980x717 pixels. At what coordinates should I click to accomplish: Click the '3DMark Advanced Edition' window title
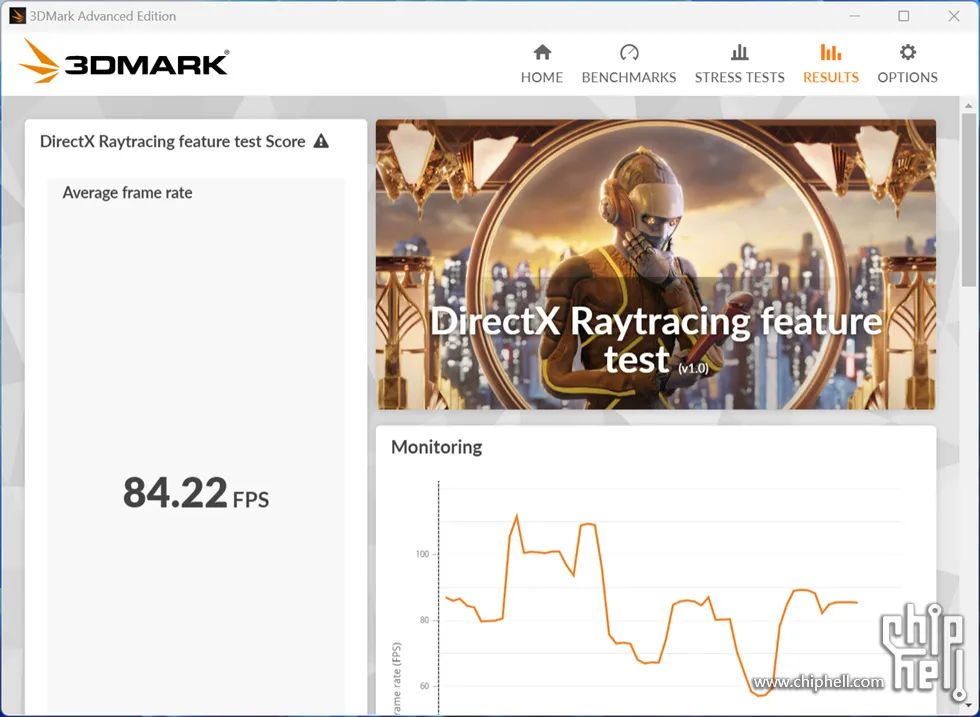coord(102,16)
